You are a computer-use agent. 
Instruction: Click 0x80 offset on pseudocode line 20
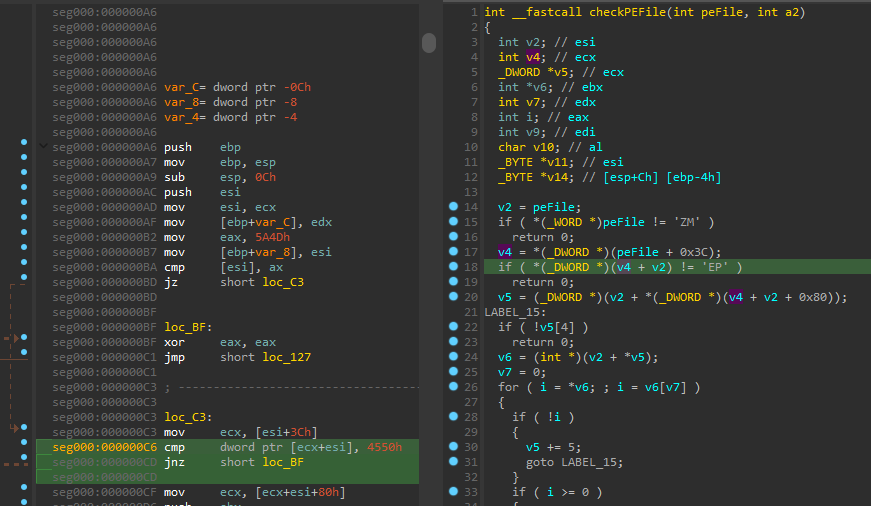813,297
